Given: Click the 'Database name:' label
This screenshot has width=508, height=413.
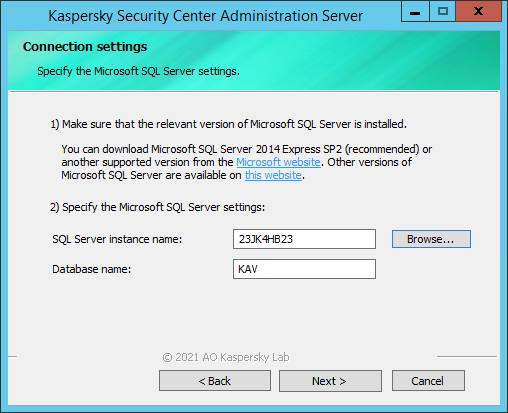Looking at the screenshot, I should [x=92, y=269].
